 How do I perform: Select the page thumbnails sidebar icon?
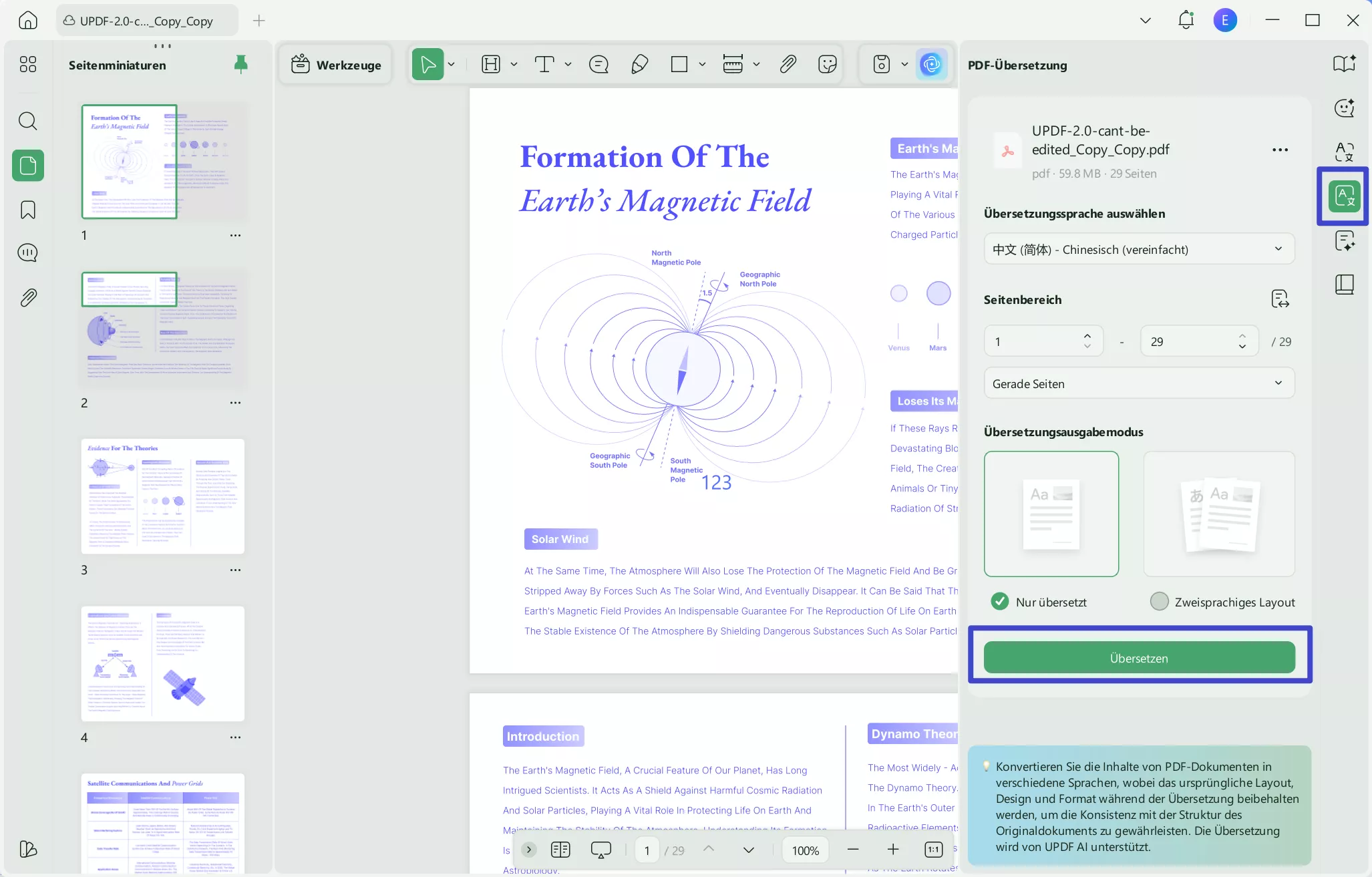[28, 165]
